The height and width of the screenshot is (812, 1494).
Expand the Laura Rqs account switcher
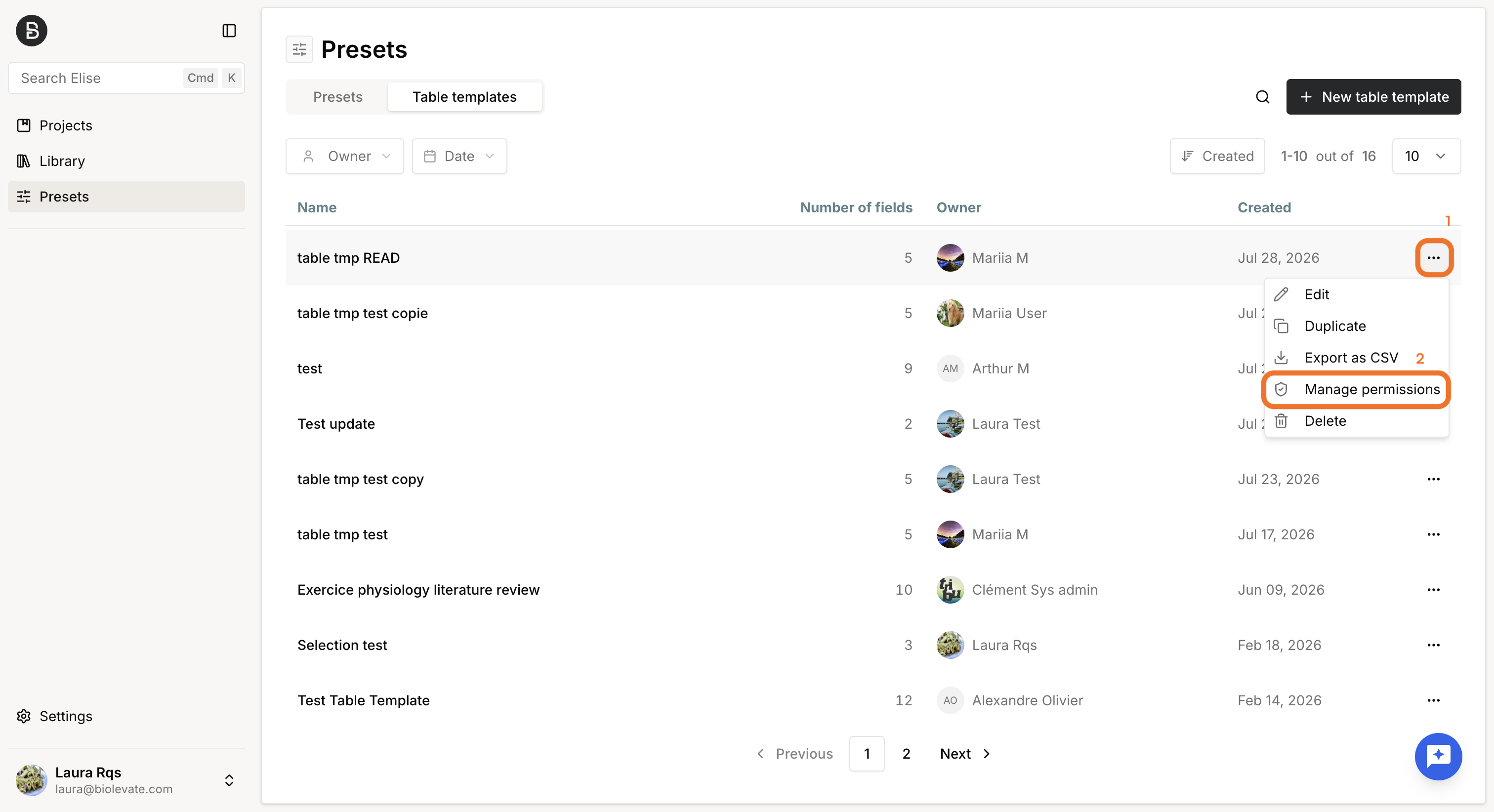[x=229, y=780]
